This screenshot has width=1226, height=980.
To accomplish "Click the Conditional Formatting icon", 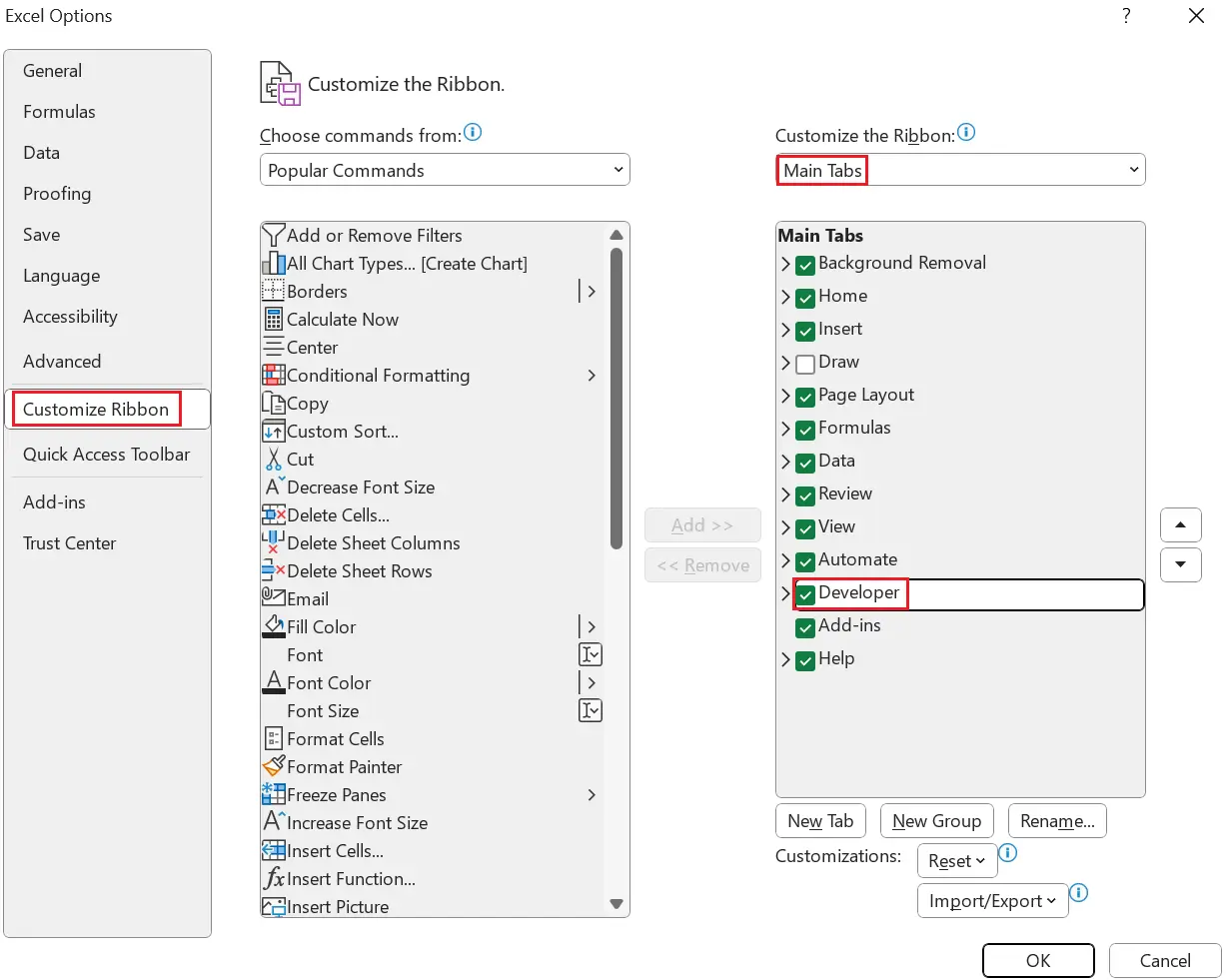I will point(273,376).
